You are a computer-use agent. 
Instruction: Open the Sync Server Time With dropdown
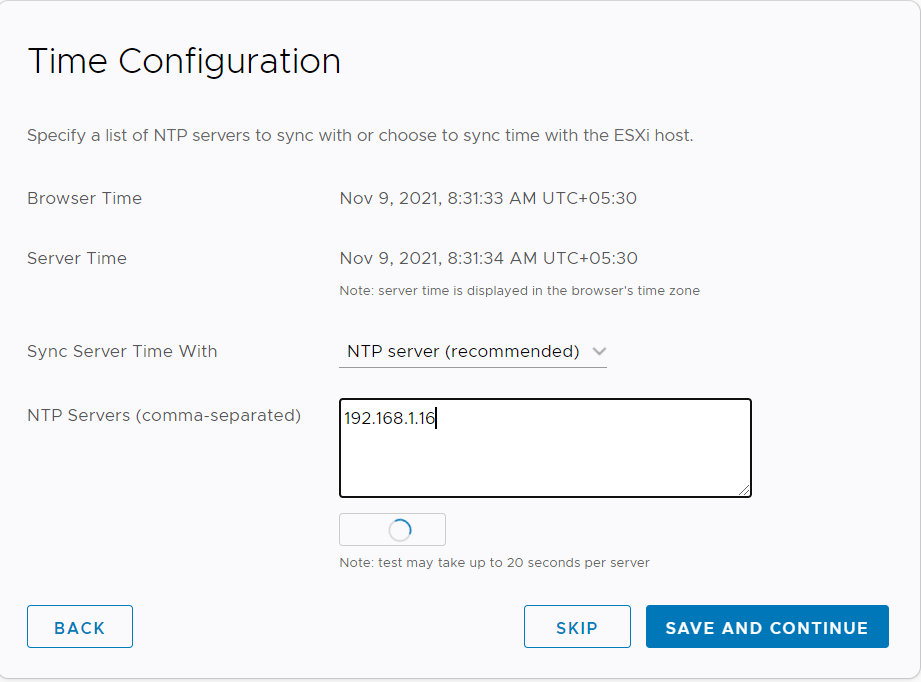(473, 351)
